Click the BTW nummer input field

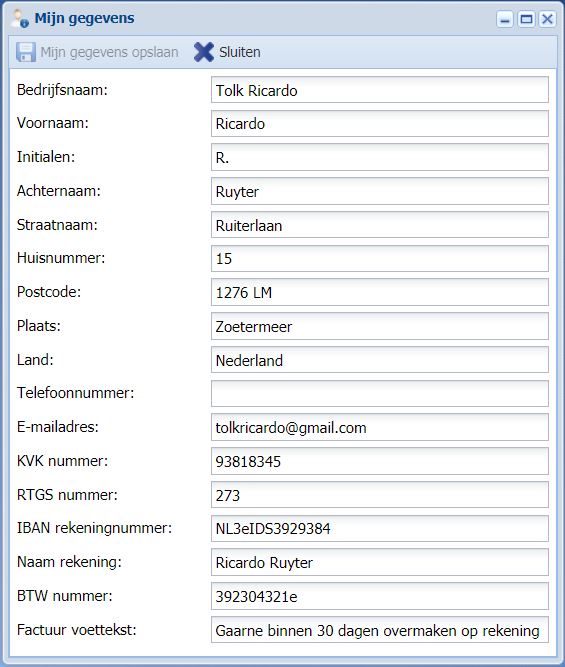(380, 596)
